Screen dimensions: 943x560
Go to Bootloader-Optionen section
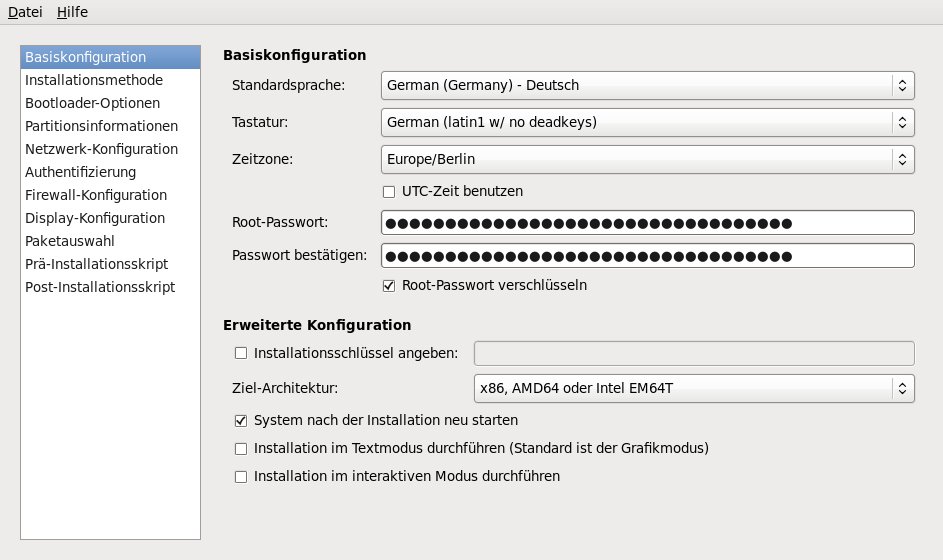(93, 103)
